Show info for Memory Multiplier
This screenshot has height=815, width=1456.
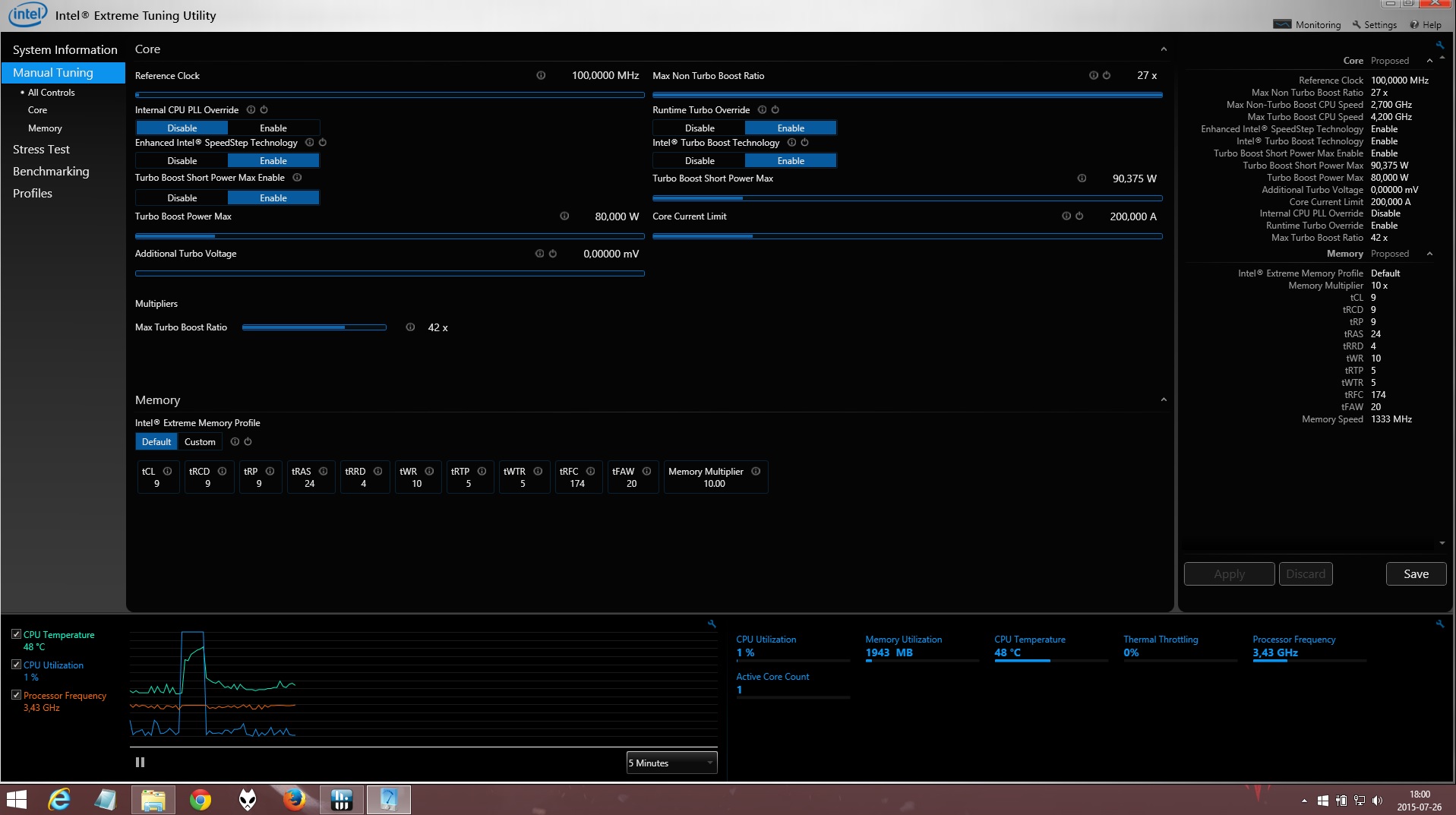coord(756,471)
